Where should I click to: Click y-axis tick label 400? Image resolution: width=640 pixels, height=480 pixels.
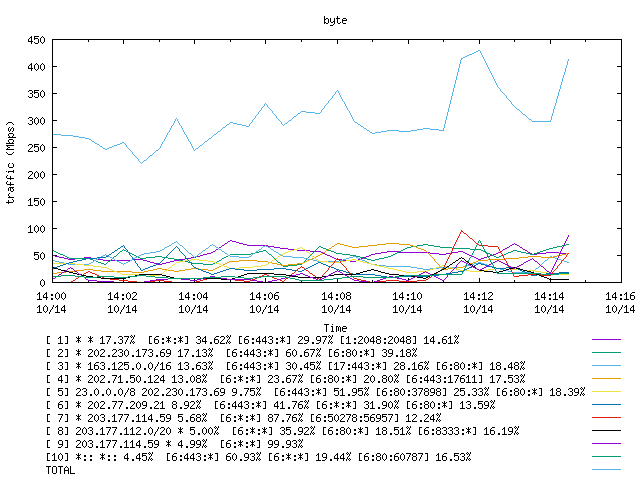pos(36,67)
